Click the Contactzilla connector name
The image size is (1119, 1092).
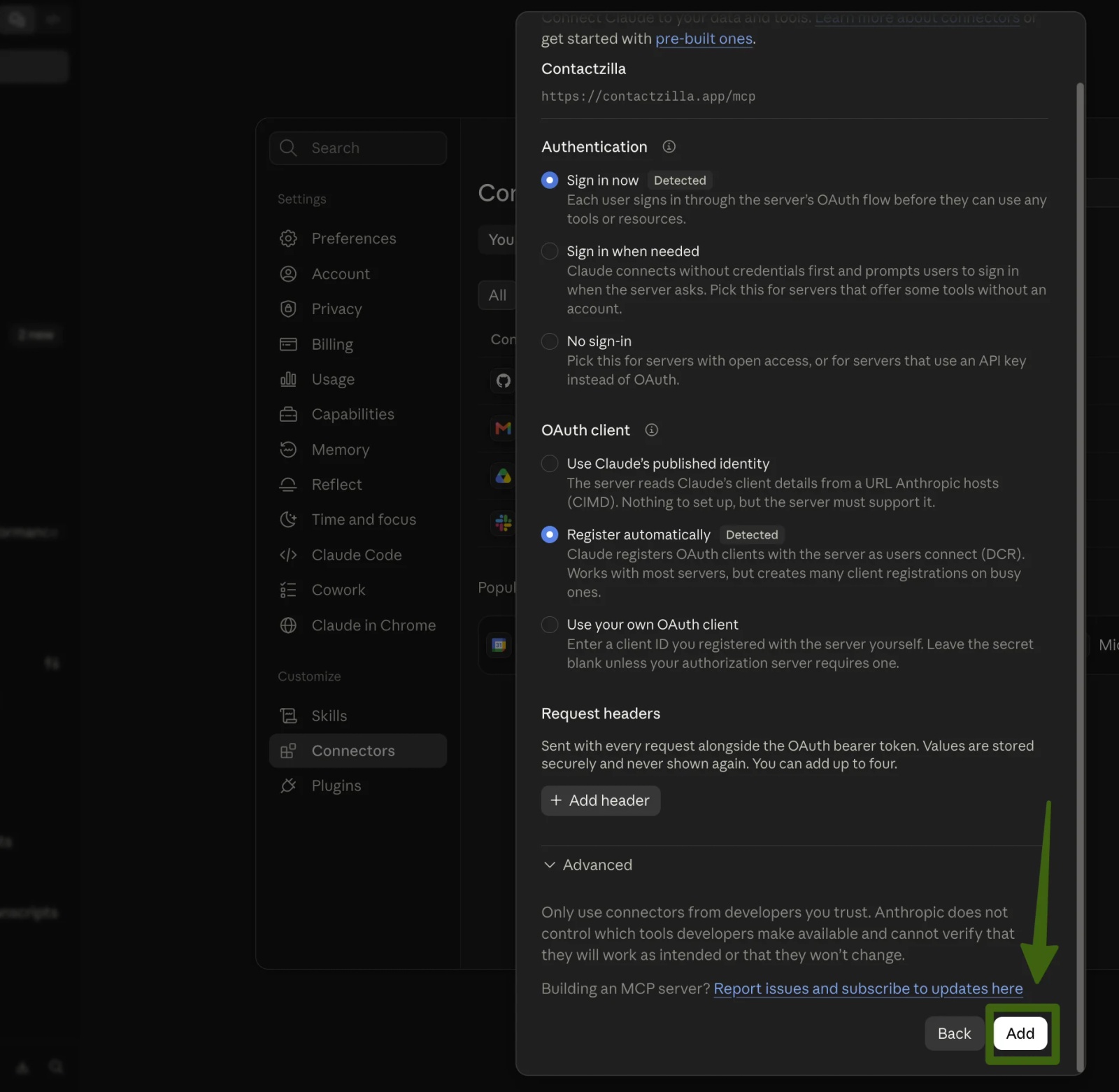click(x=583, y=69)
